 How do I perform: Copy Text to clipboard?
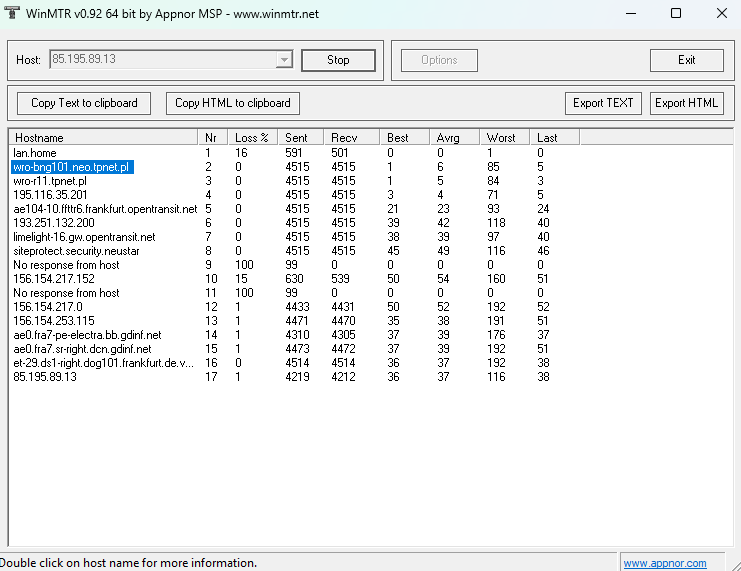84,103
